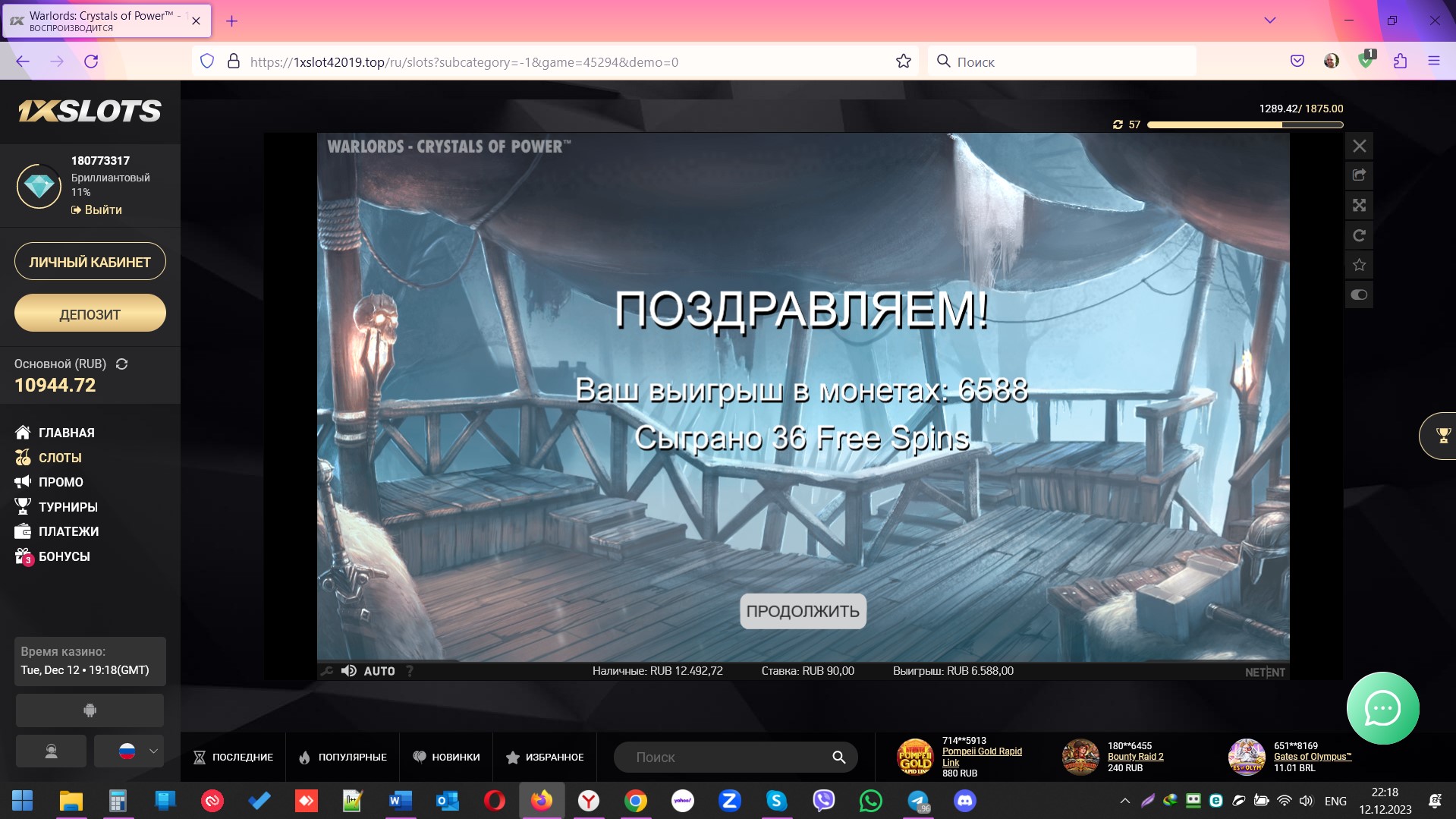Viewport: 1456px width, 819px height.
Task: Close the Warlords browser tab
Action: (196, 21)
